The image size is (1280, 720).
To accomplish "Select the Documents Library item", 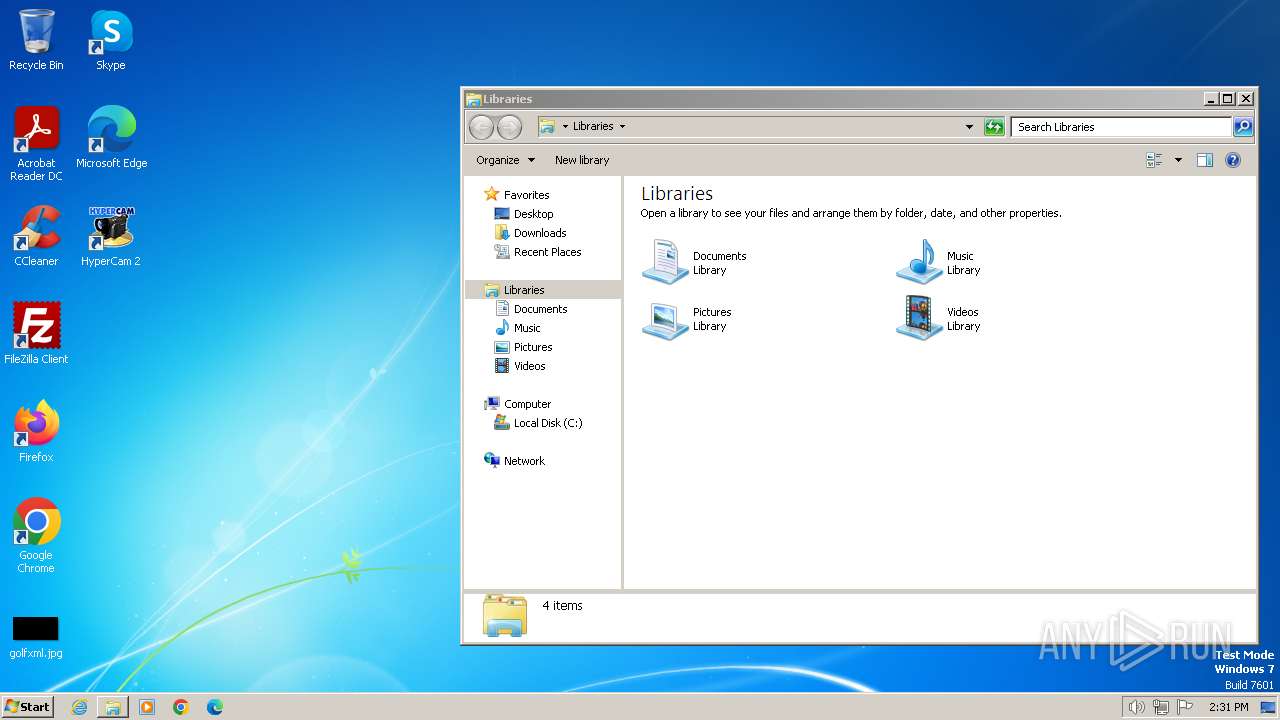I will [695, 263].
